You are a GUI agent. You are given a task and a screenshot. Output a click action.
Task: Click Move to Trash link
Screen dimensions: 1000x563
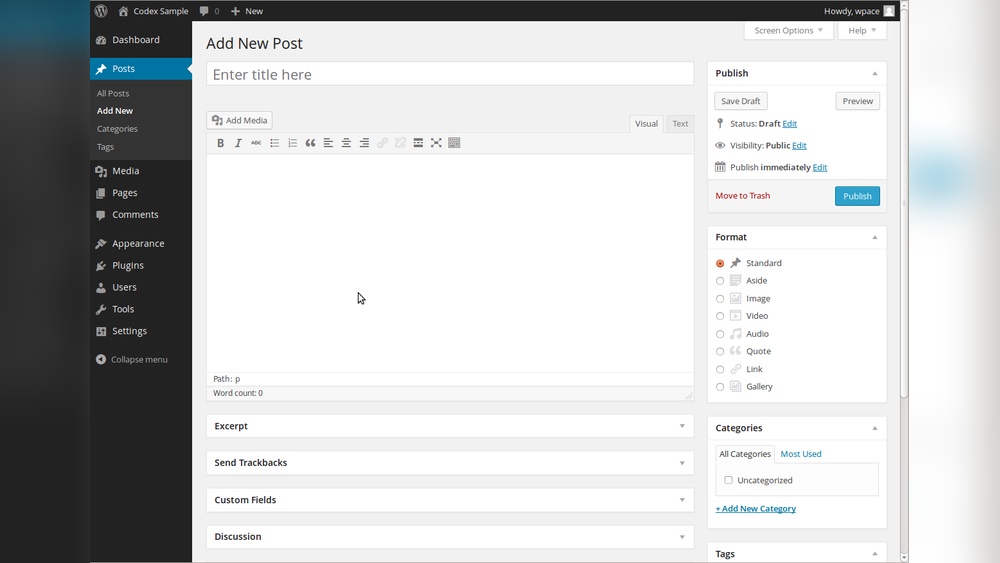pos(742,196)
